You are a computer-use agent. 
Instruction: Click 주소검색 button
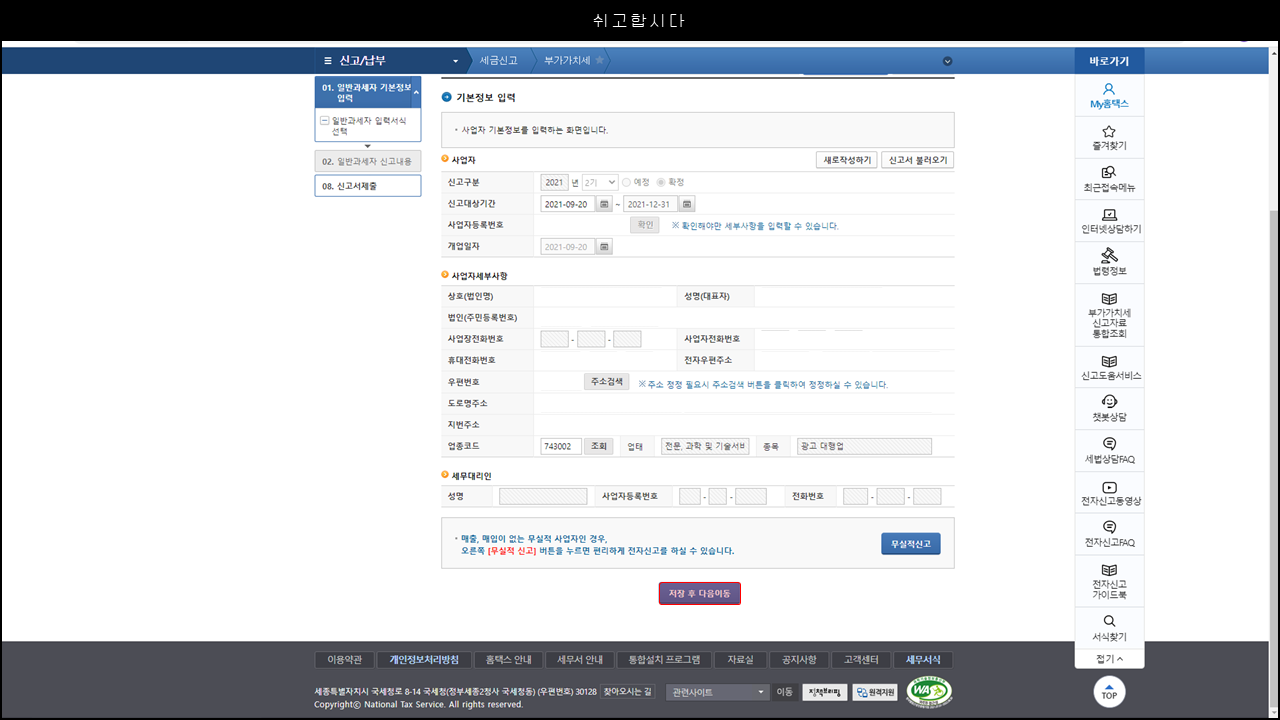point(607,382)
